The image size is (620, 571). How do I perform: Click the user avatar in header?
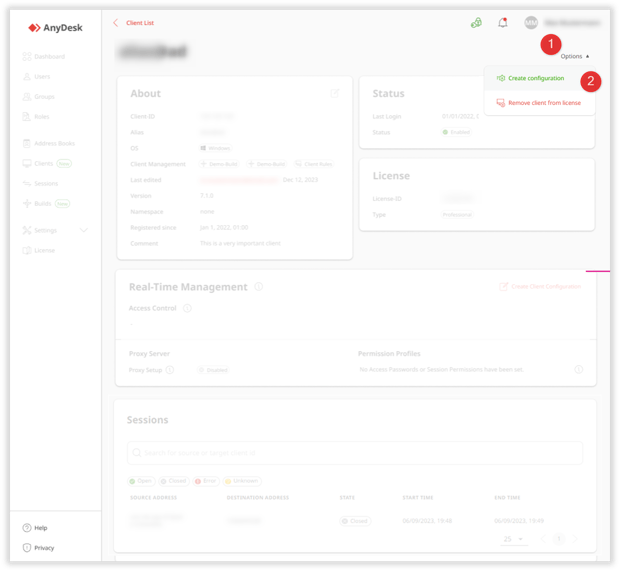[531, 22]
